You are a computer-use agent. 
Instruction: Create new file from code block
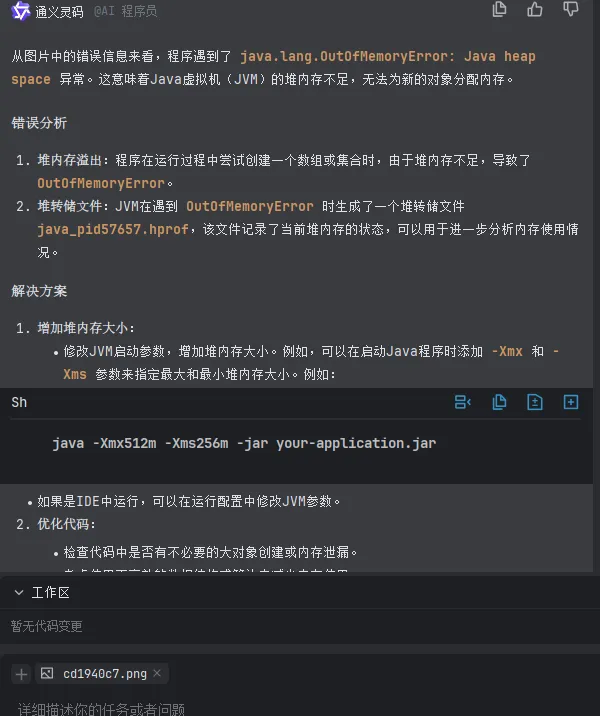[571, 402]
